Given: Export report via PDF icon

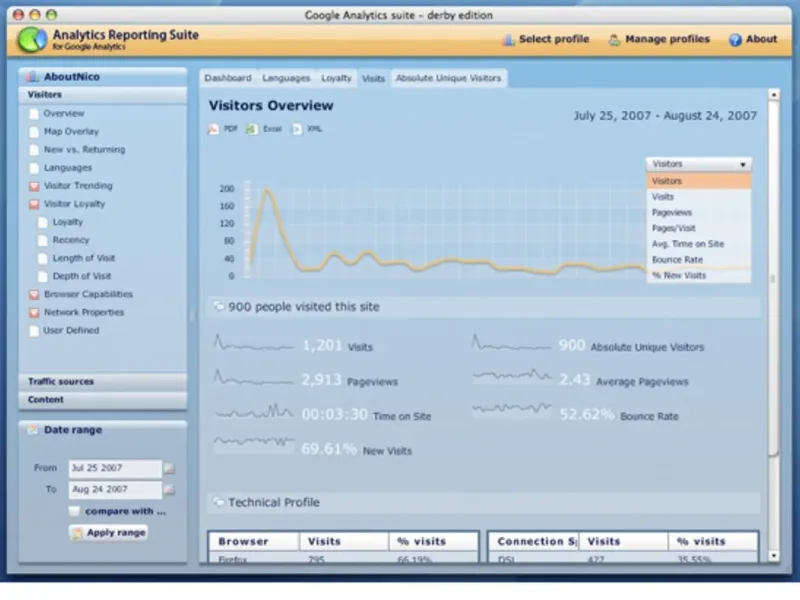Looking at the screenshot, I should pyautogui.click(x=213, y=129).
